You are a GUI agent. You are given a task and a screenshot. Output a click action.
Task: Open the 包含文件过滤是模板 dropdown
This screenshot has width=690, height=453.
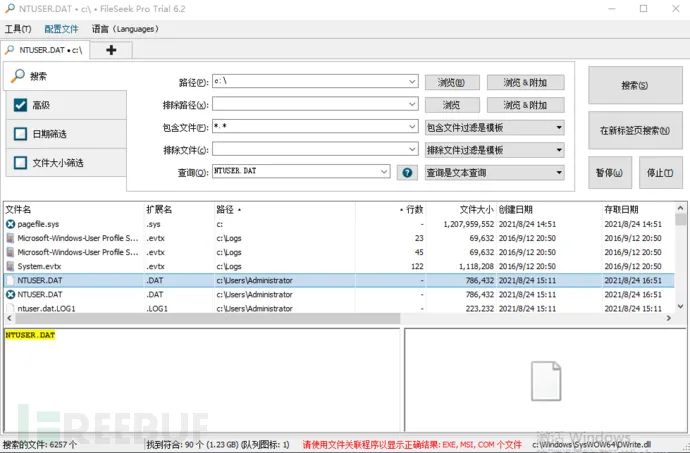[495, 128]
